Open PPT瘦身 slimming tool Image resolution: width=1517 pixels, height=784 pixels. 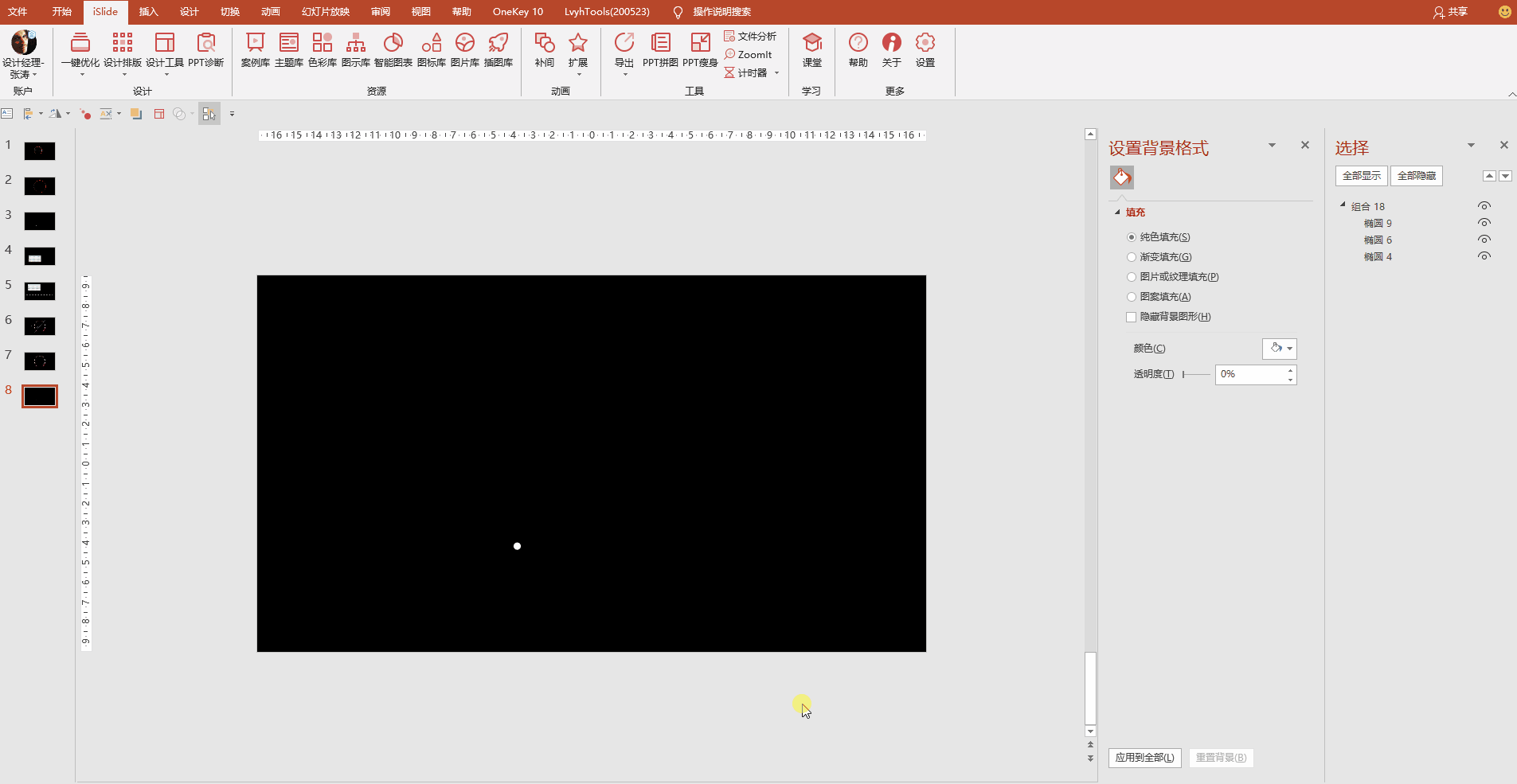[701, 49]
